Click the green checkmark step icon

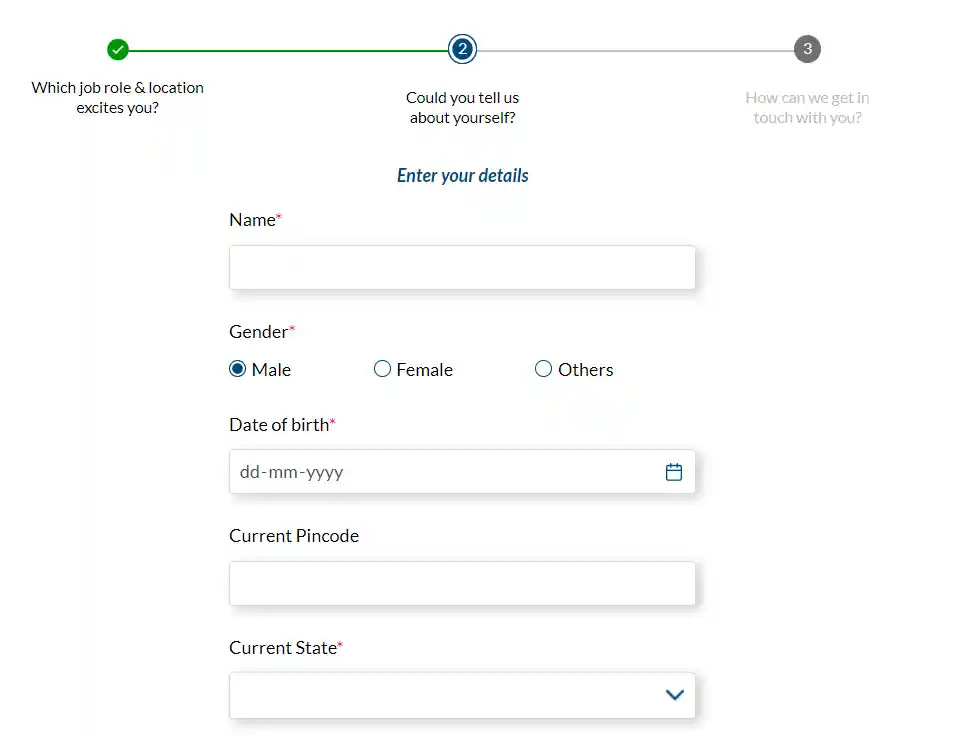tap(117, 49)
